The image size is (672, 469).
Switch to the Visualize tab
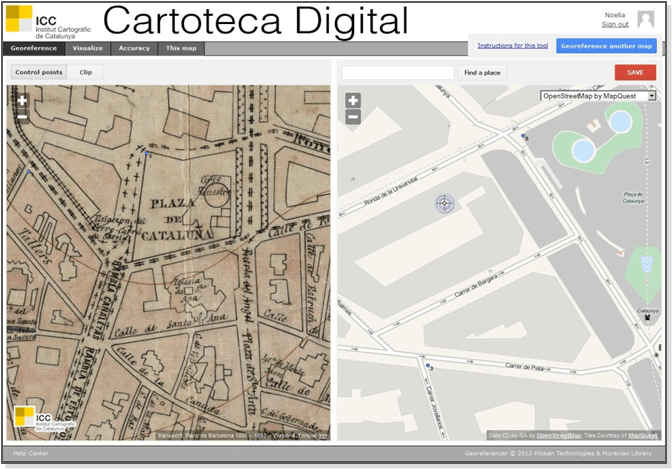pyautogui.click(x=88, y=48)
